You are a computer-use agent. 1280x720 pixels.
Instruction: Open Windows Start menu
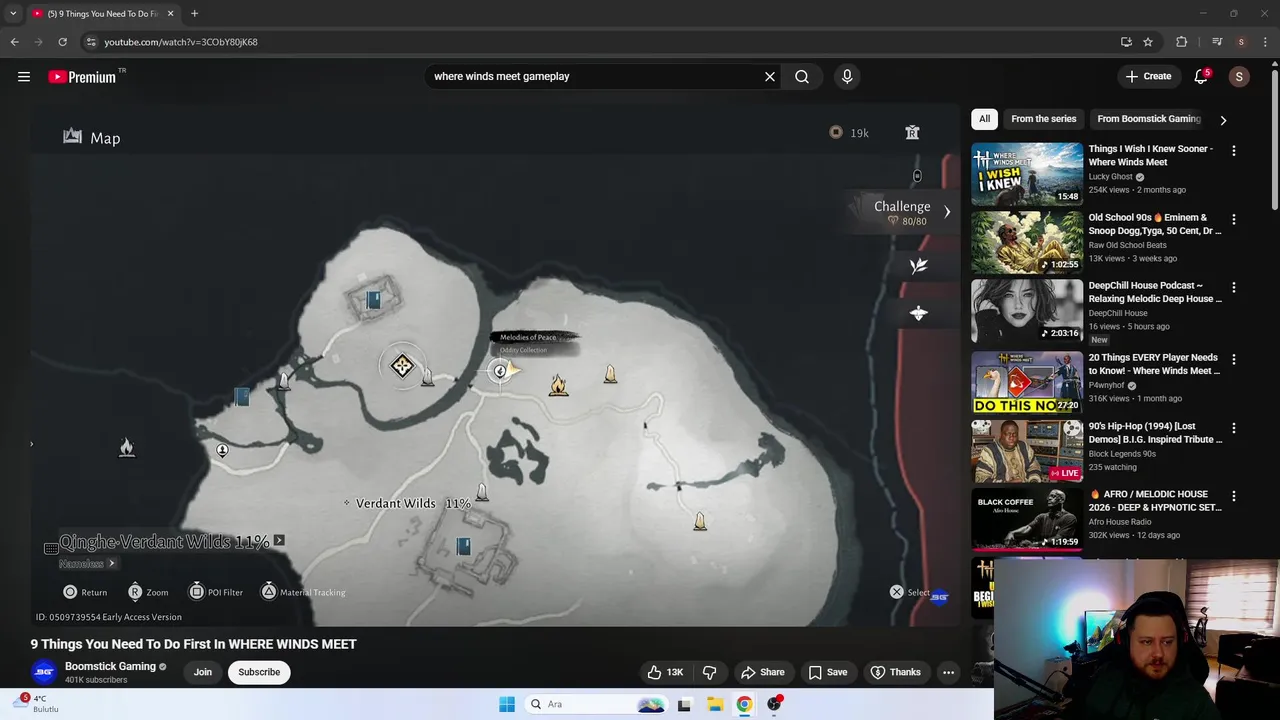point(507,704)
